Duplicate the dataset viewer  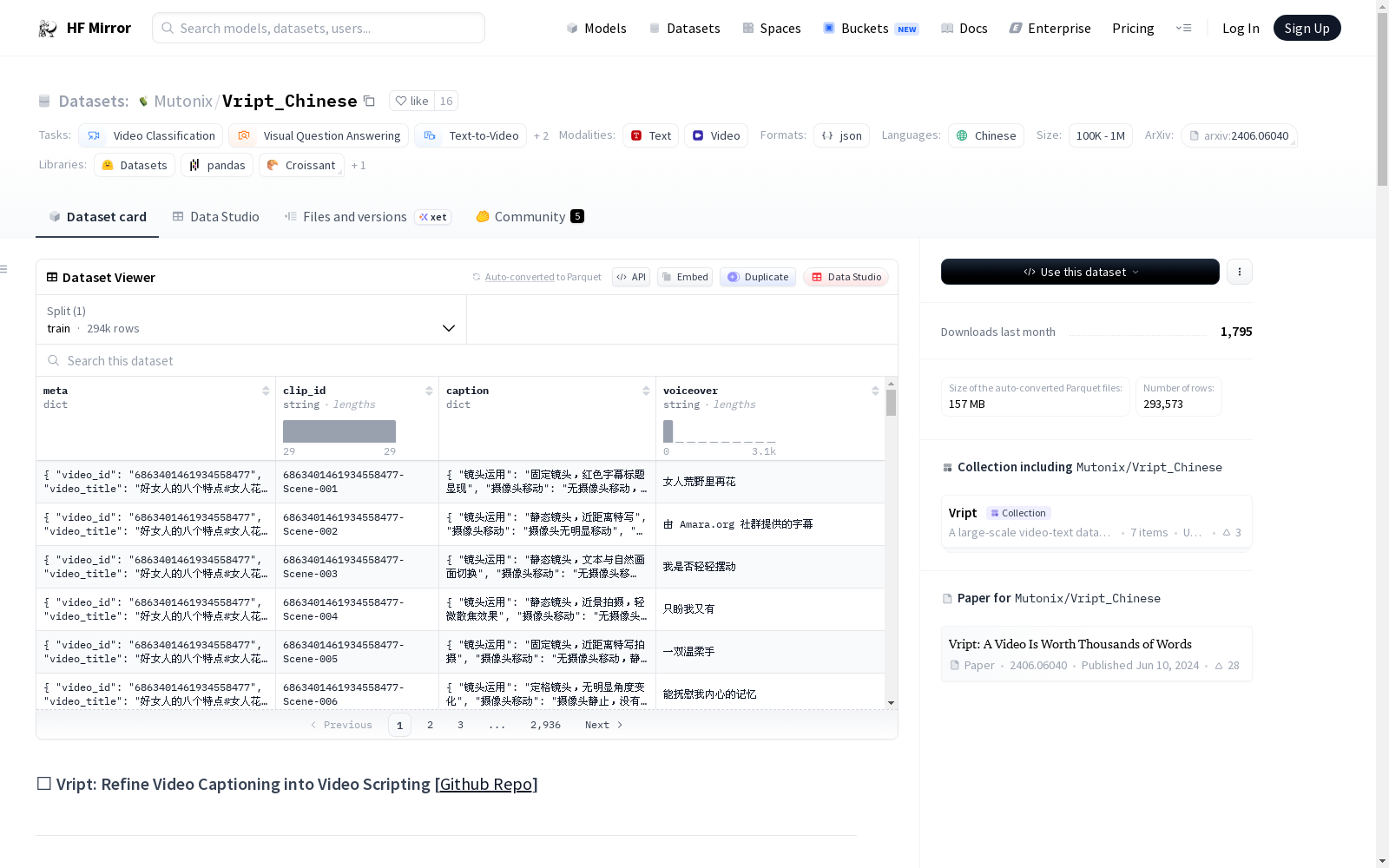tap(758, 277)
